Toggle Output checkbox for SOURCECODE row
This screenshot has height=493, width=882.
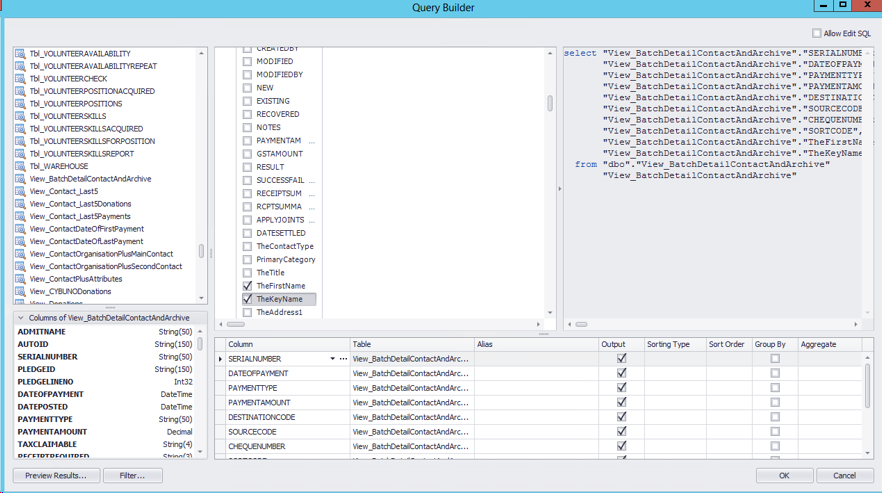click(x=622, y=432)
